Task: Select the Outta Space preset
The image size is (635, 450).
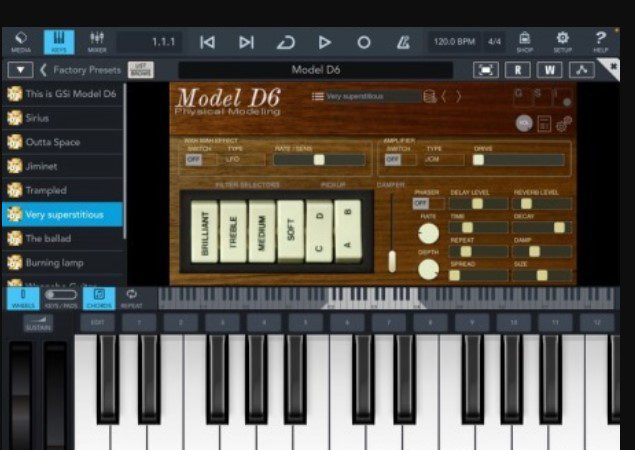Action: pyautogui.click(x=63, y=142)
